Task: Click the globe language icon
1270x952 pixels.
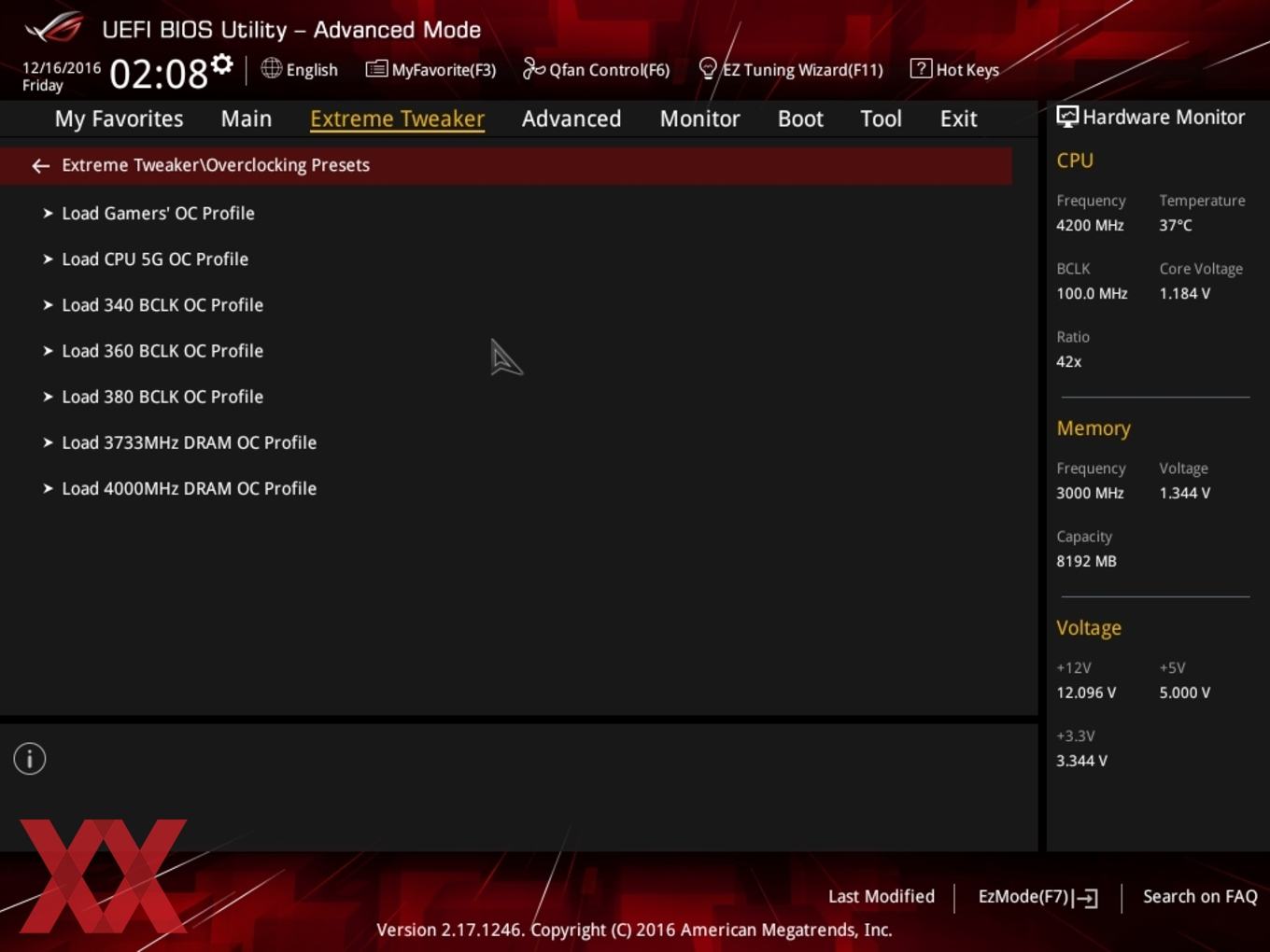Action: pos(271,68)
